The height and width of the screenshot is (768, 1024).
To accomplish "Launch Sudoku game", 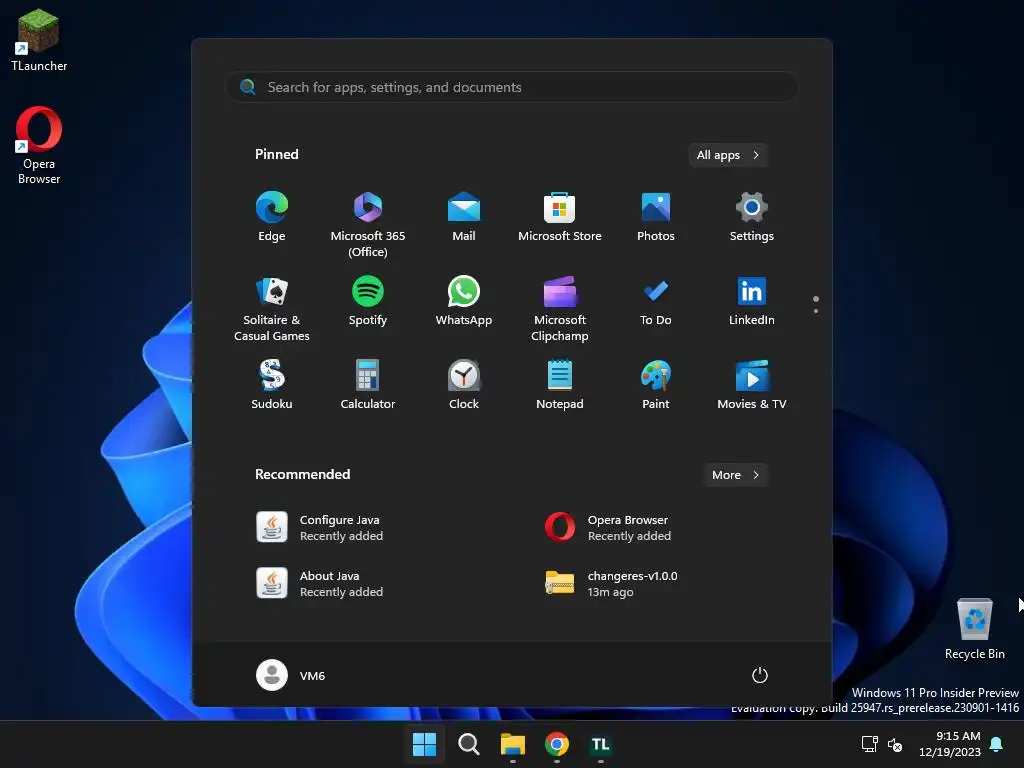I will pyautogui.click(x=272, y=385).
